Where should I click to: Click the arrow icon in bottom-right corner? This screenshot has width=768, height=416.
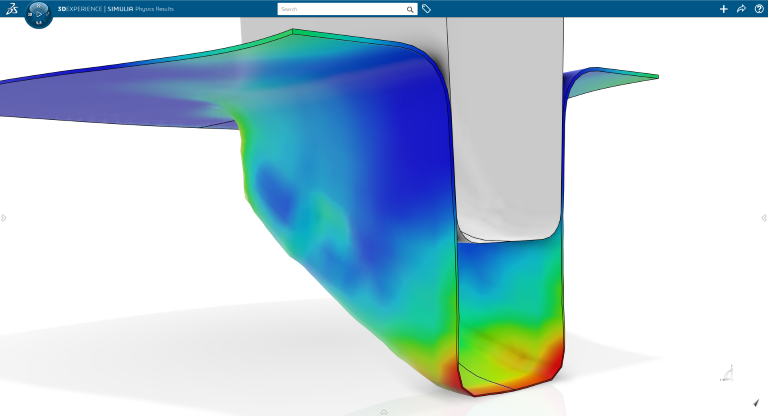756,402
